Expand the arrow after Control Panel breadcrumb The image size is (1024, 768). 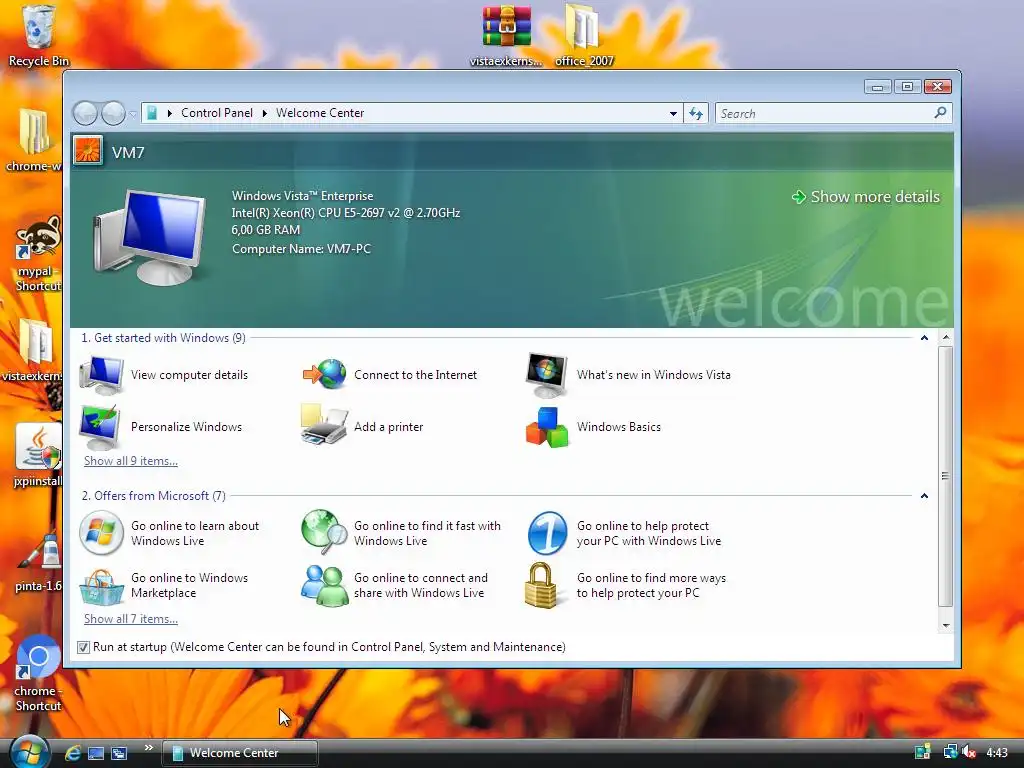tap(264, 114)
